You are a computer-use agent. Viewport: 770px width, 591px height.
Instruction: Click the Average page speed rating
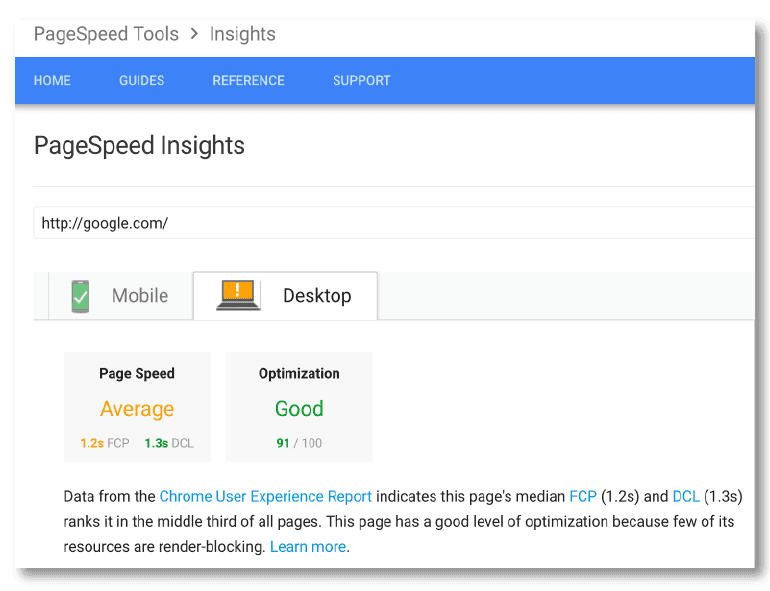click(x=137, y=409)
